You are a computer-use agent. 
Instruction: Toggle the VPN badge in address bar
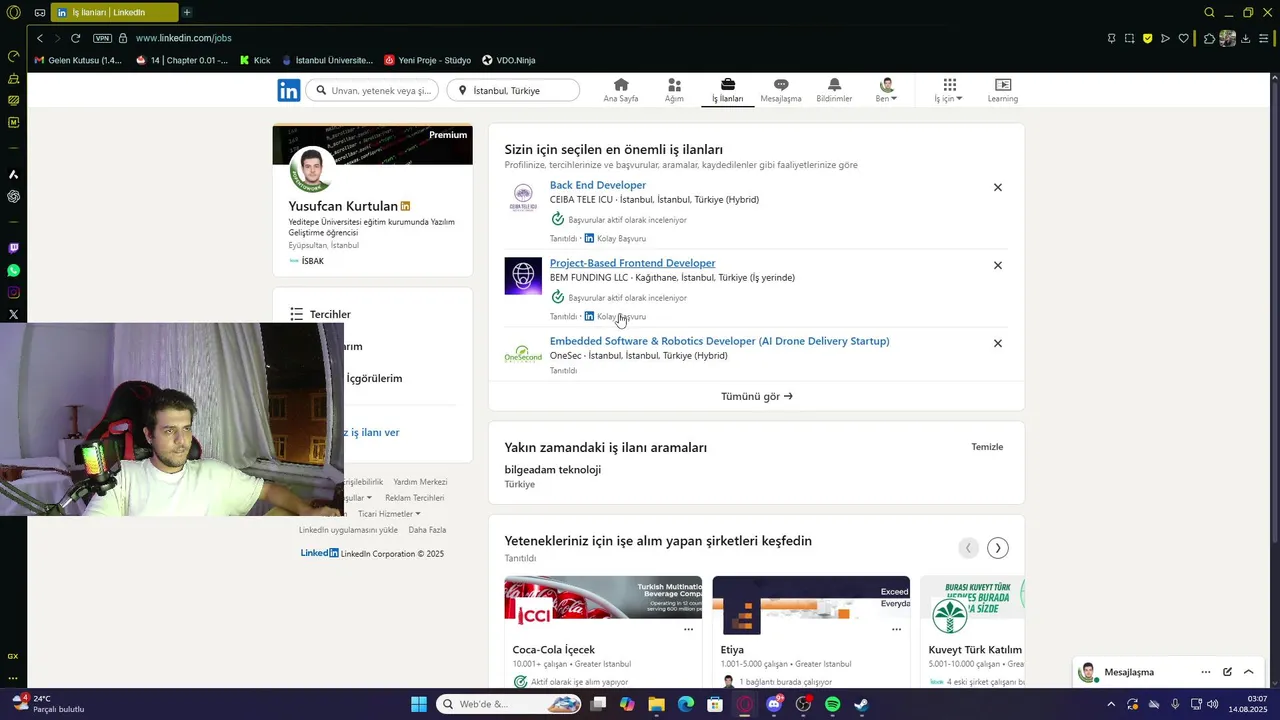coord(102,38)
